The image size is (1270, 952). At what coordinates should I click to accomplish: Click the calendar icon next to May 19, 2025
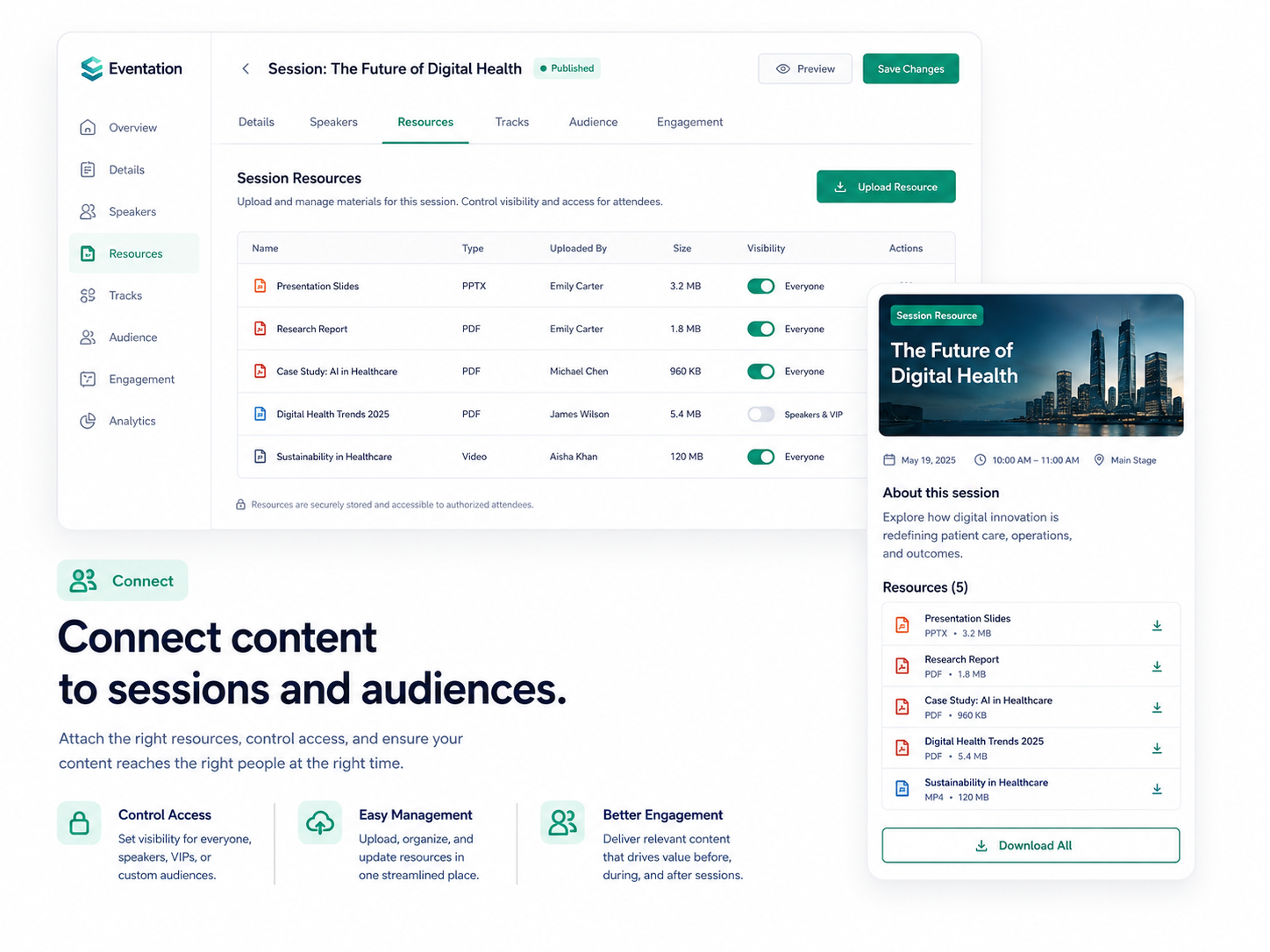888,460
